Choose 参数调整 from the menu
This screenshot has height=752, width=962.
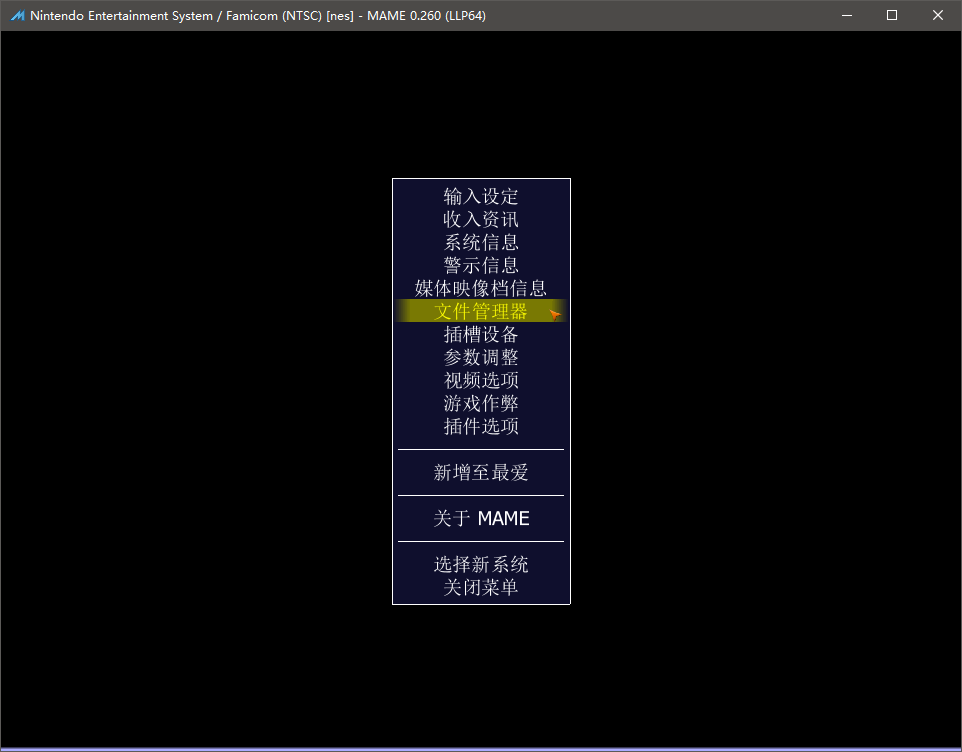[x=481, y=357]
